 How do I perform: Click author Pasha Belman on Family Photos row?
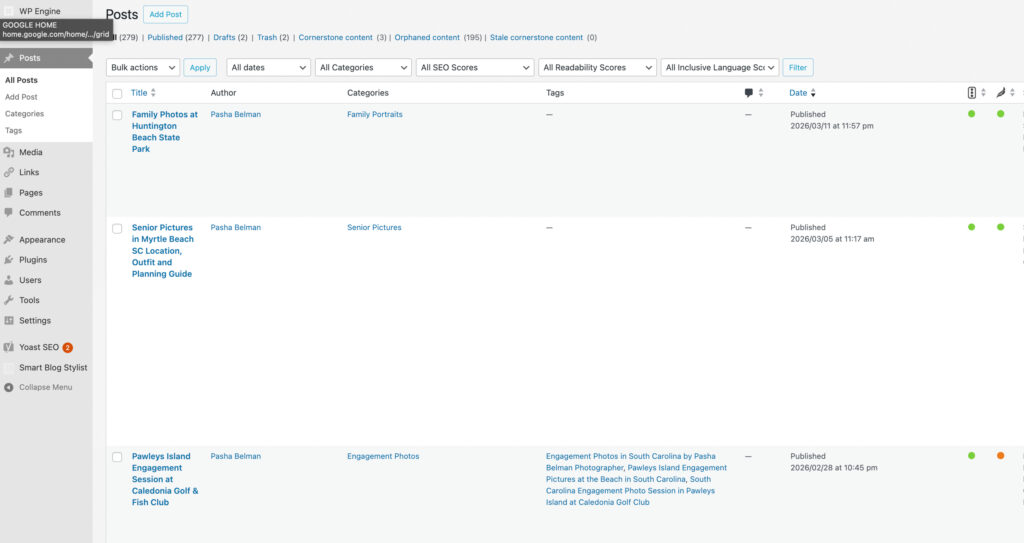click(236, 114)
